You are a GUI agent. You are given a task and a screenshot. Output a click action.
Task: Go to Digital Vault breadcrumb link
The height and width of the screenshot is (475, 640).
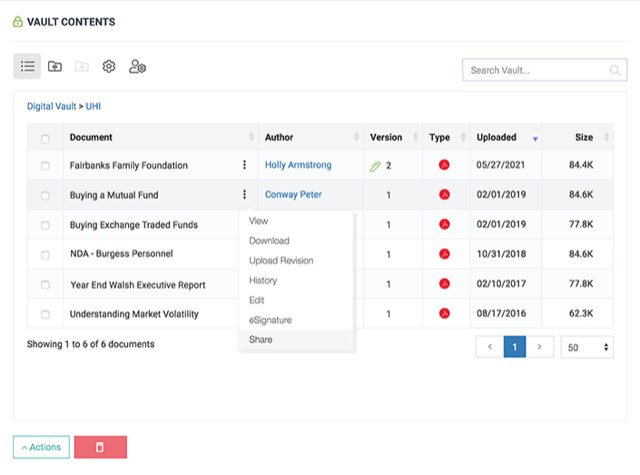(x=51, y=106)
